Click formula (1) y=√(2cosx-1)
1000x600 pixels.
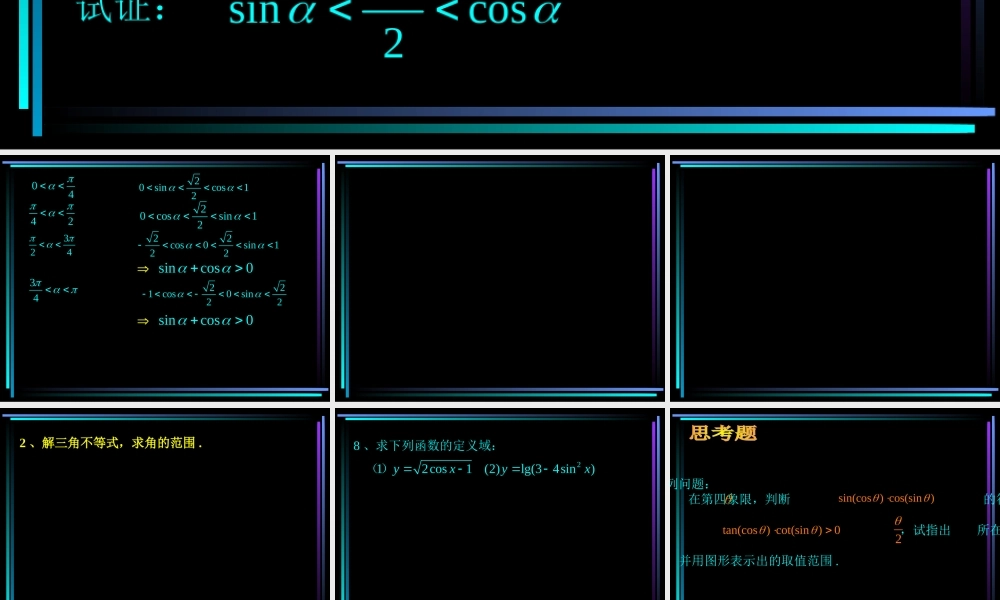click(423, 469)
